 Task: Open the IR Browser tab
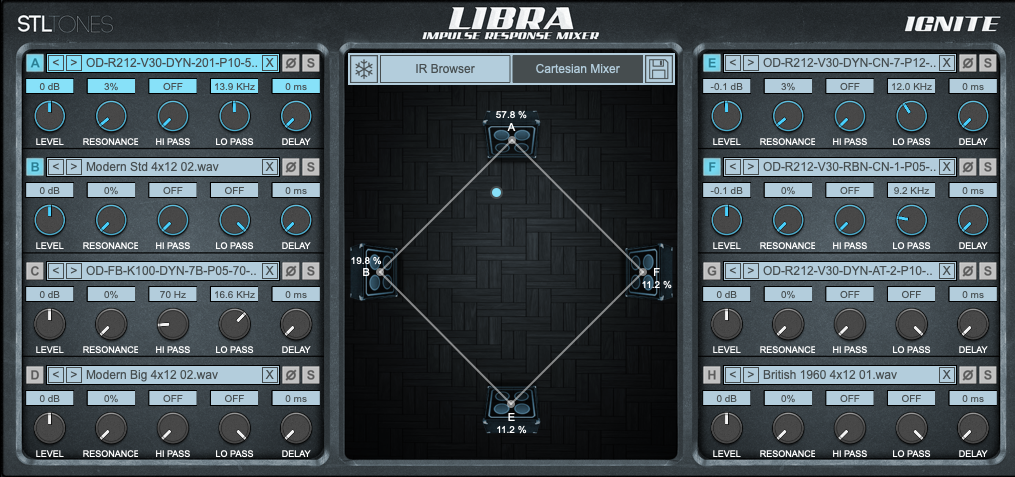click(445, 69)
